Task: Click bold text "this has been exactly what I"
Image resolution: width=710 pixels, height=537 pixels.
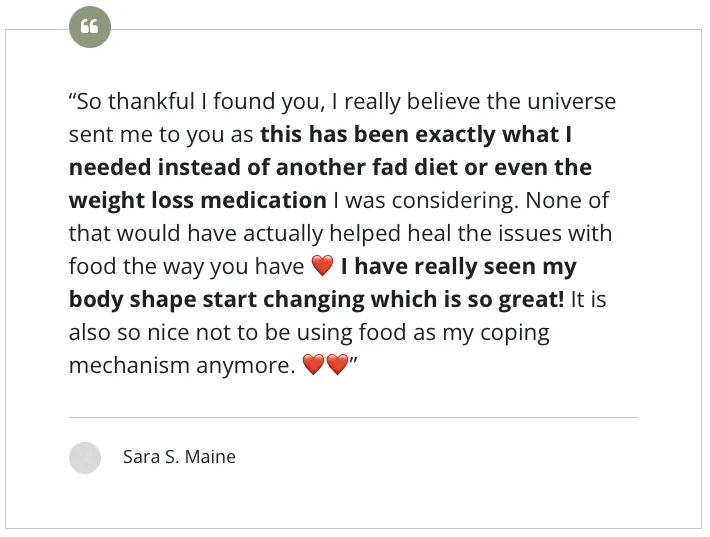Action: click(x=416, y=135)
